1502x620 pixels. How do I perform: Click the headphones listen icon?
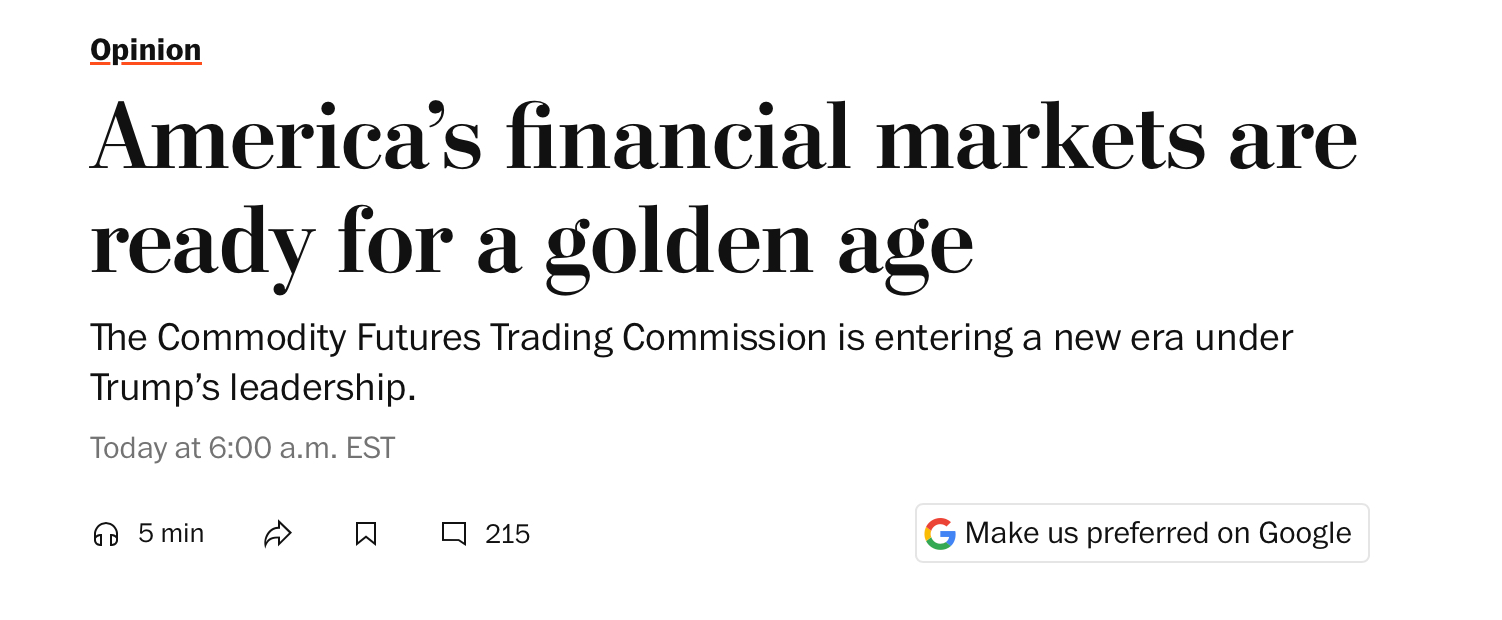point(105,535)
